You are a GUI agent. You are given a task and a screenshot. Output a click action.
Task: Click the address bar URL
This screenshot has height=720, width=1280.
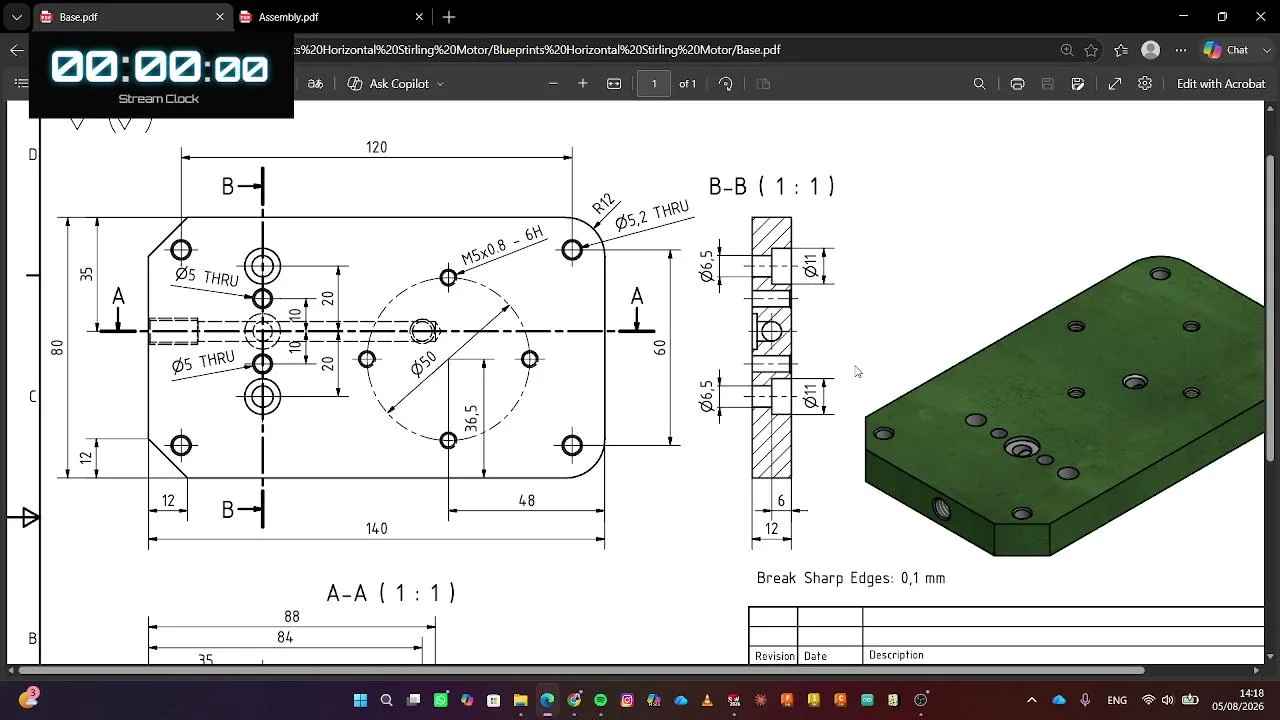point(537,50)
